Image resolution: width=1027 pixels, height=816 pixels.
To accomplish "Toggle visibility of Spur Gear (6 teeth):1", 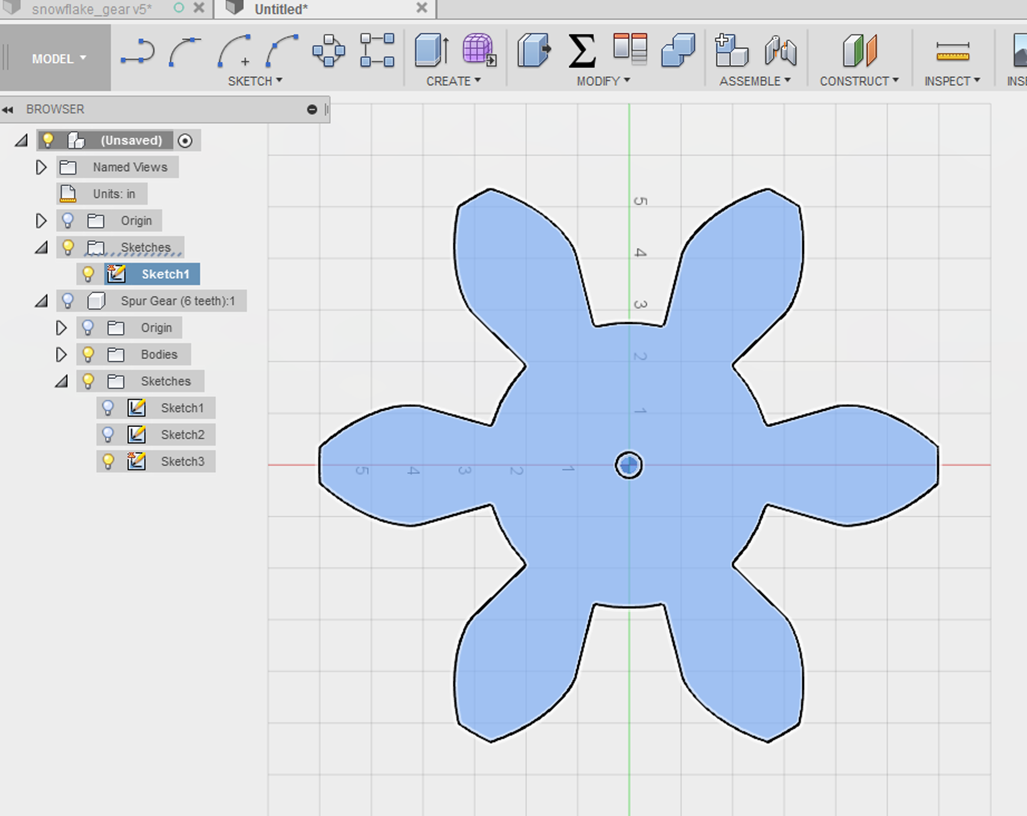I will 68,300.
